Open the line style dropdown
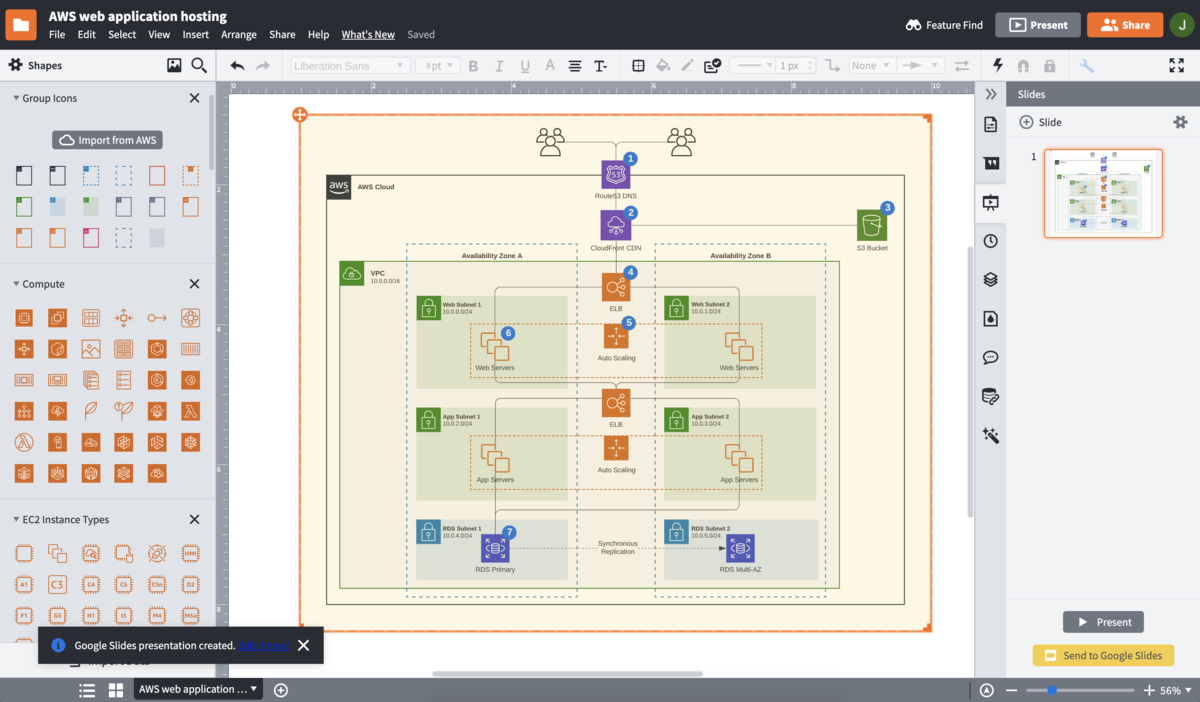Screen dimensions: 1200x702 pos(753,66)
